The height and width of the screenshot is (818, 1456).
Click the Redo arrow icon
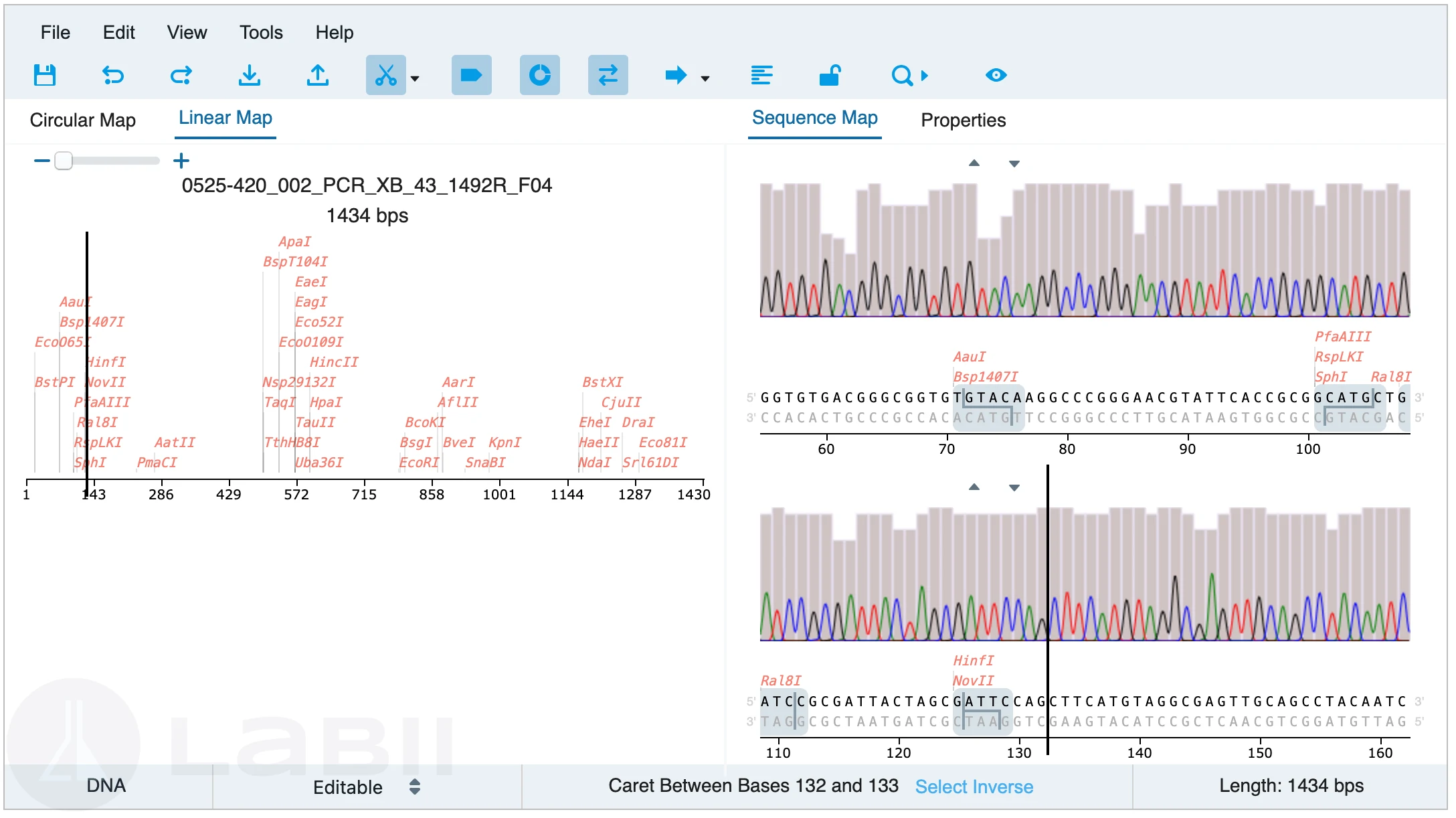click(181, 75)
